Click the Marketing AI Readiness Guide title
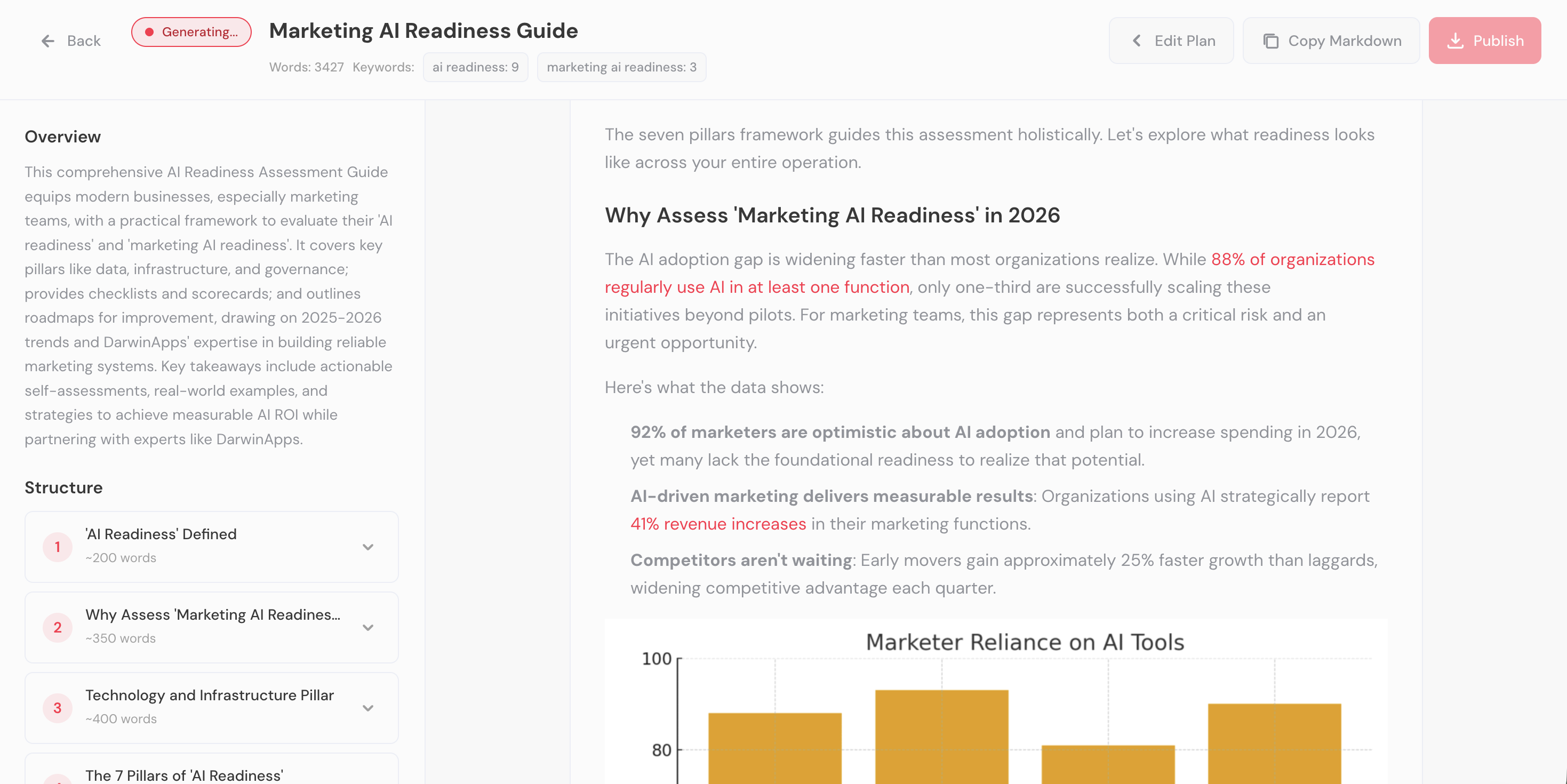 click(x=424, y=30)
